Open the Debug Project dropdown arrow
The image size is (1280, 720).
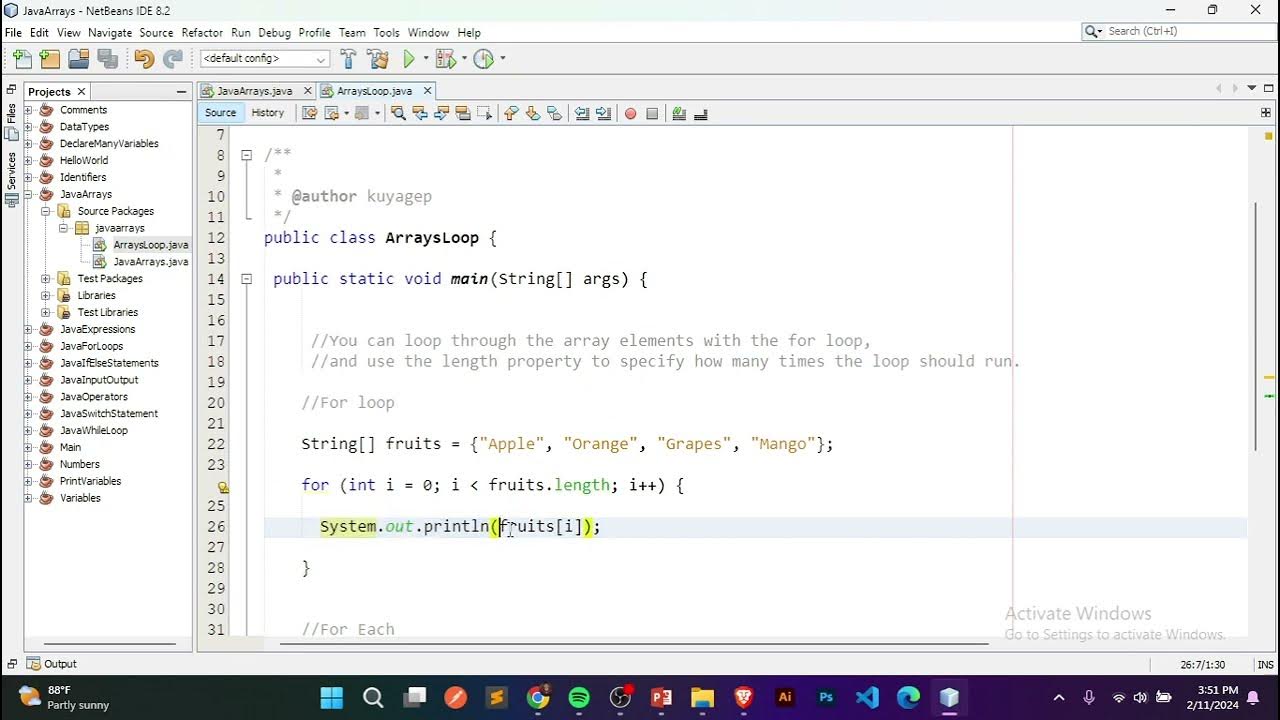[463, 59]
